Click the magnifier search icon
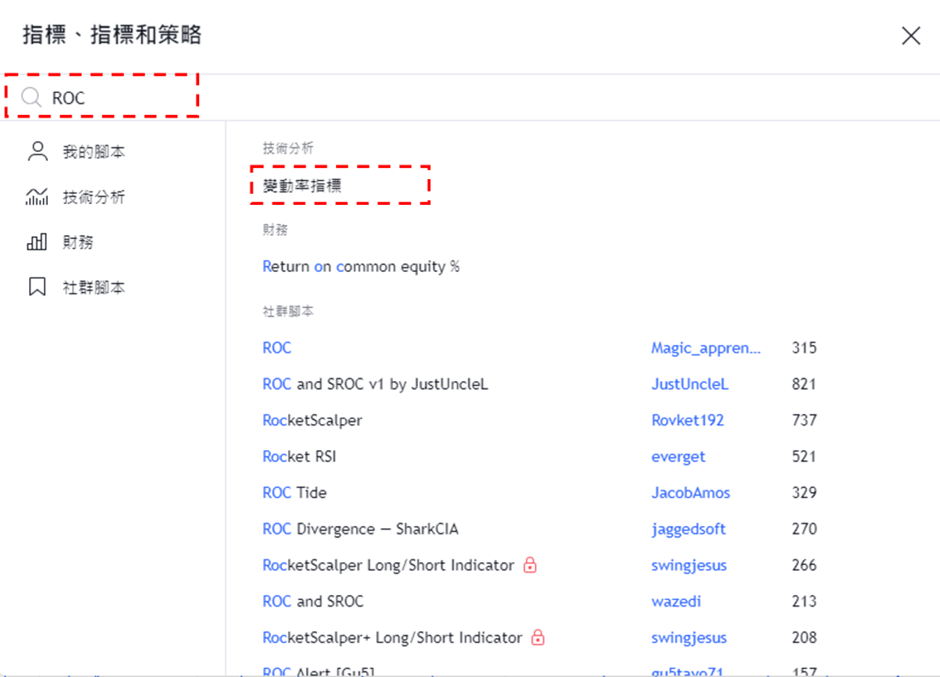The image size is (940, 677). [x=31, y=98]
